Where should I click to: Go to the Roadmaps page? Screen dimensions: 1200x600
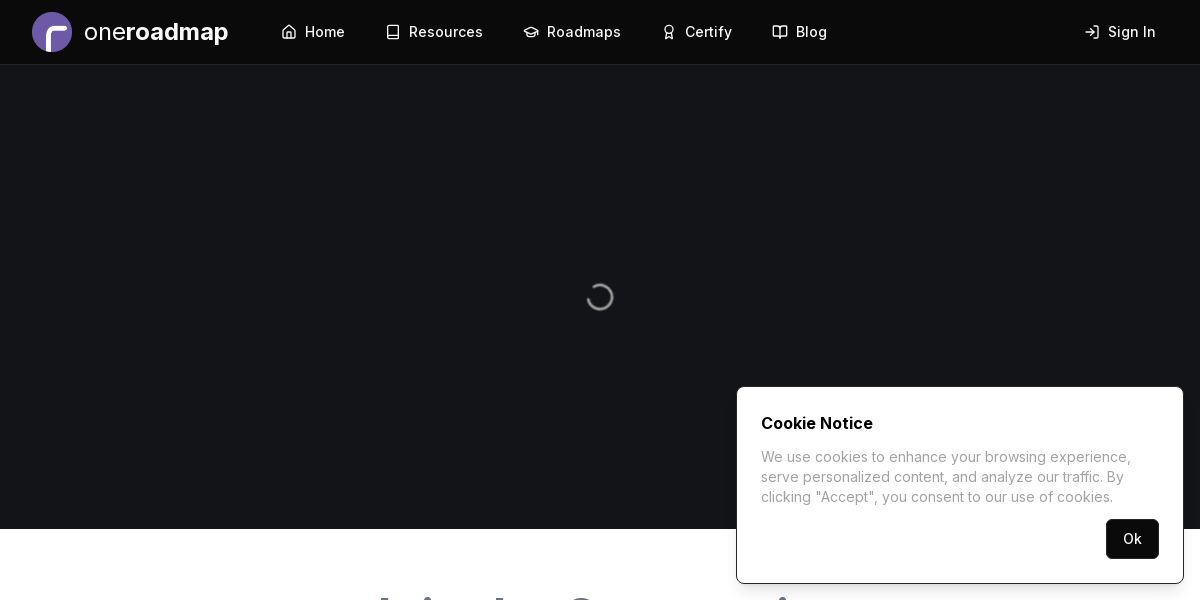pos(572,32)
